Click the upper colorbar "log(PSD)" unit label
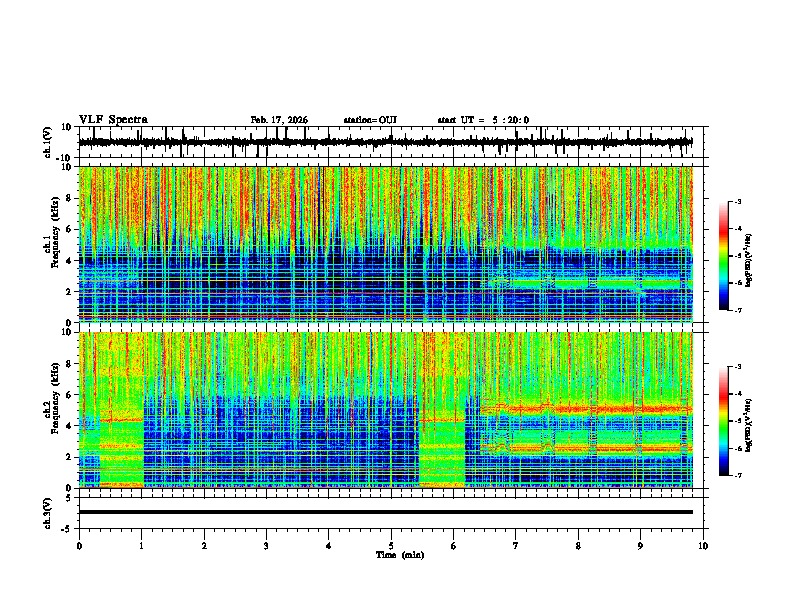The image size is (792, 612). [748, 261]
